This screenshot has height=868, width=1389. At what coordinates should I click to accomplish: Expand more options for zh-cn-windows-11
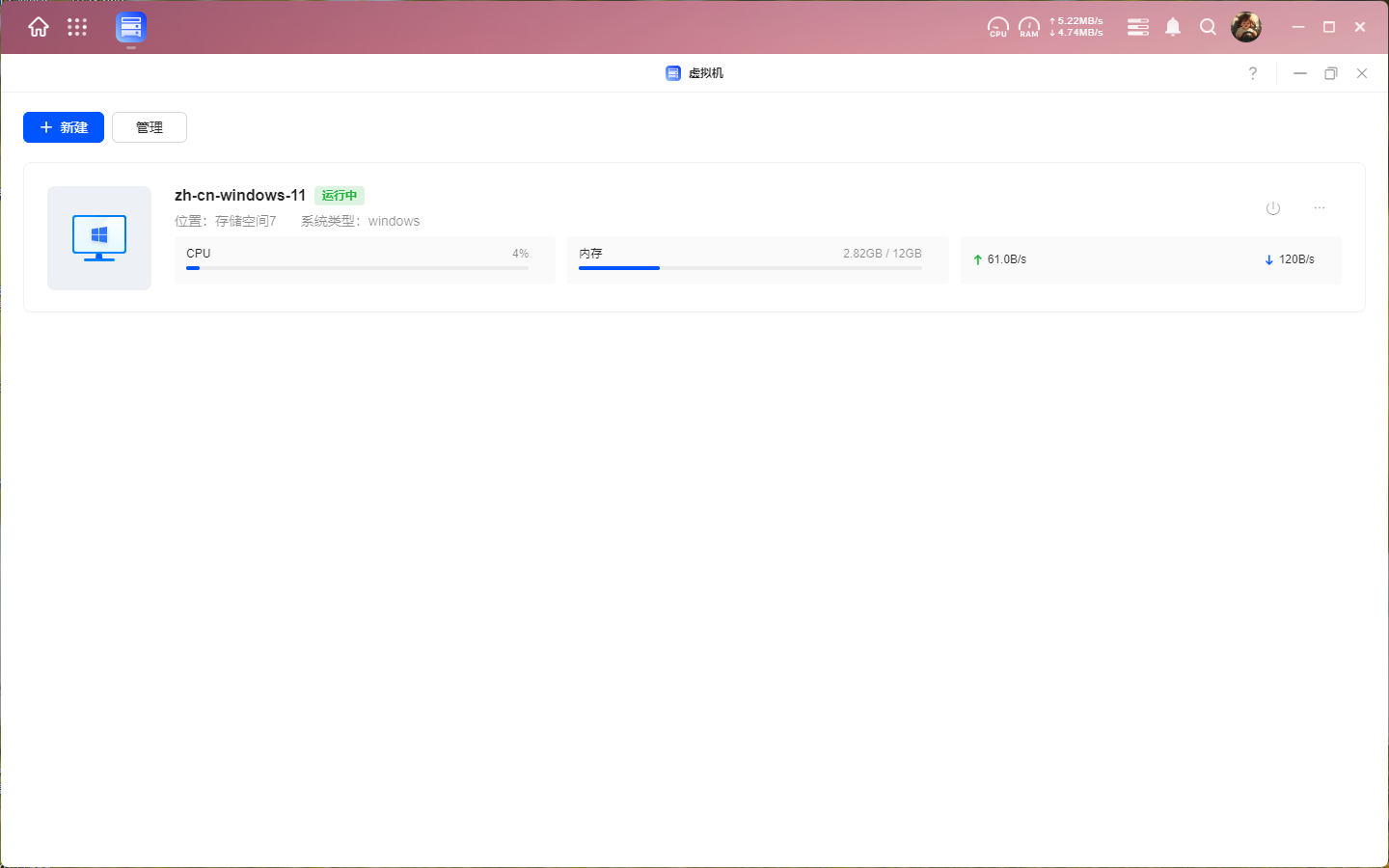[x=1320, y=208]
